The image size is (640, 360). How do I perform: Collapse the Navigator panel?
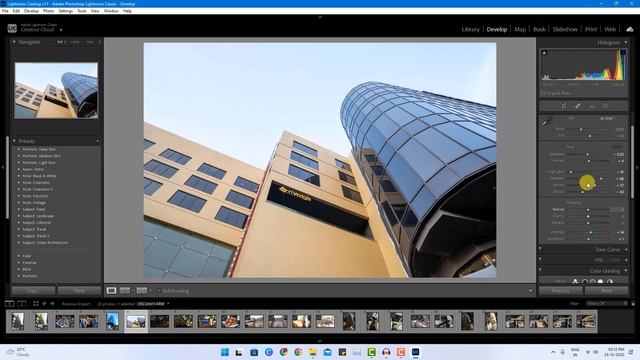[14, 42]
